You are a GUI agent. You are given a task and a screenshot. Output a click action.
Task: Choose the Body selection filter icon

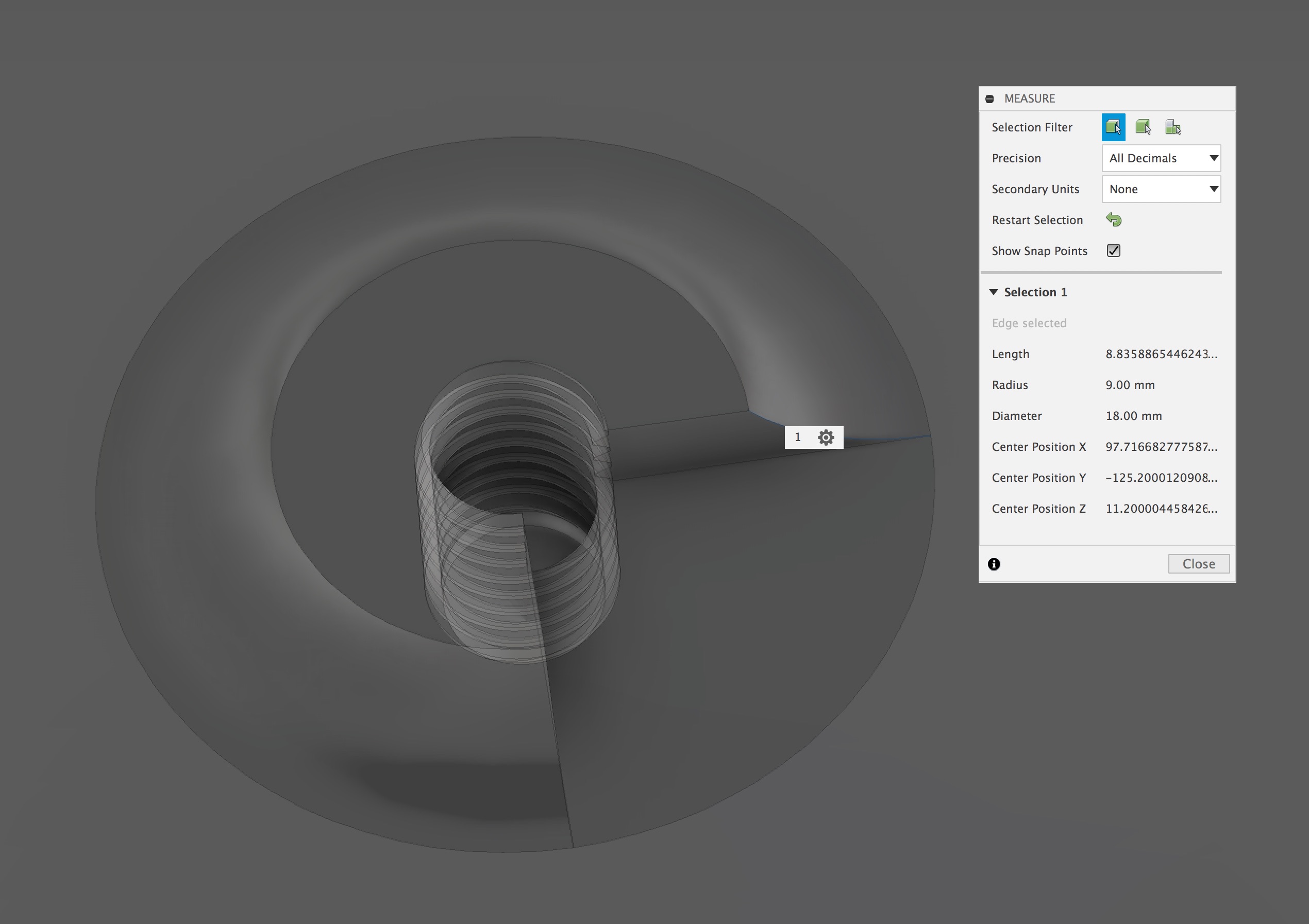tap(1143, 127)
